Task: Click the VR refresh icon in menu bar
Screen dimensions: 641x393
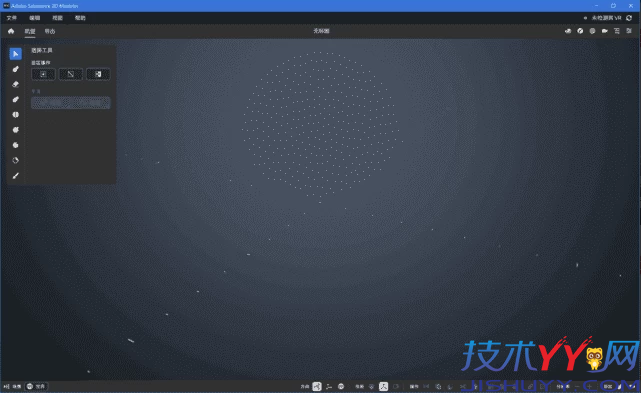Action: [629, 18]
